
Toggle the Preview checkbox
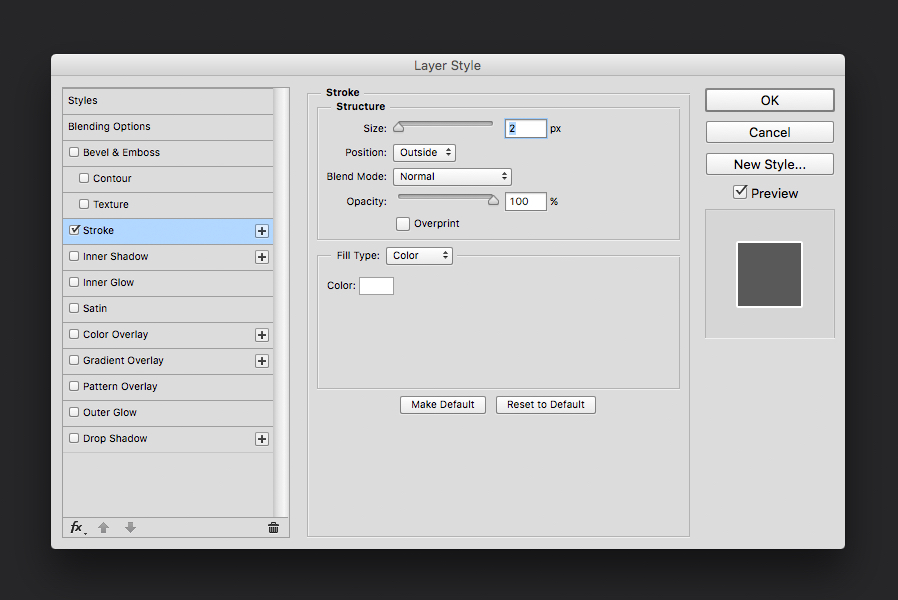coord(740,192)
